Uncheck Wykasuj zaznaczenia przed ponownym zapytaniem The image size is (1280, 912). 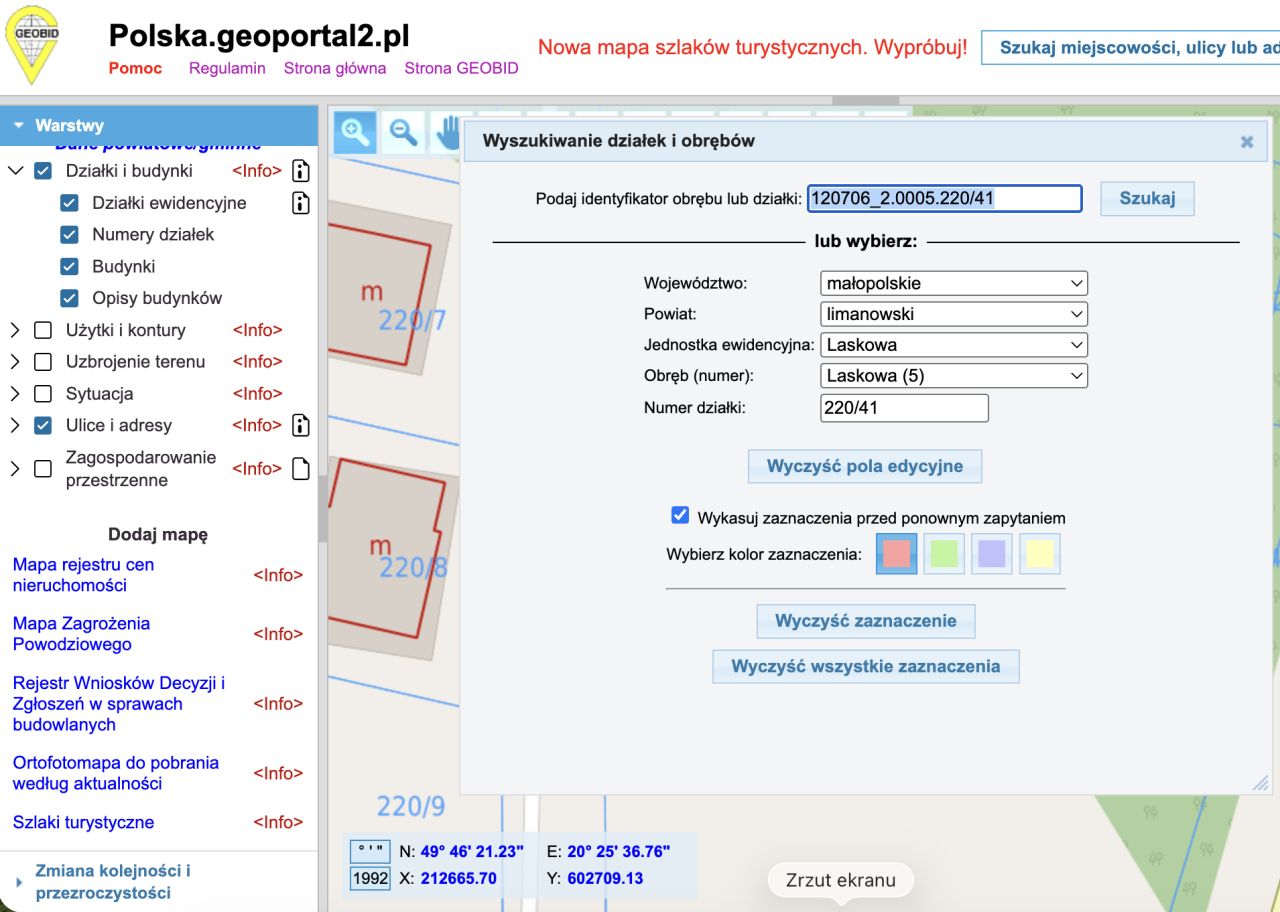680,515
